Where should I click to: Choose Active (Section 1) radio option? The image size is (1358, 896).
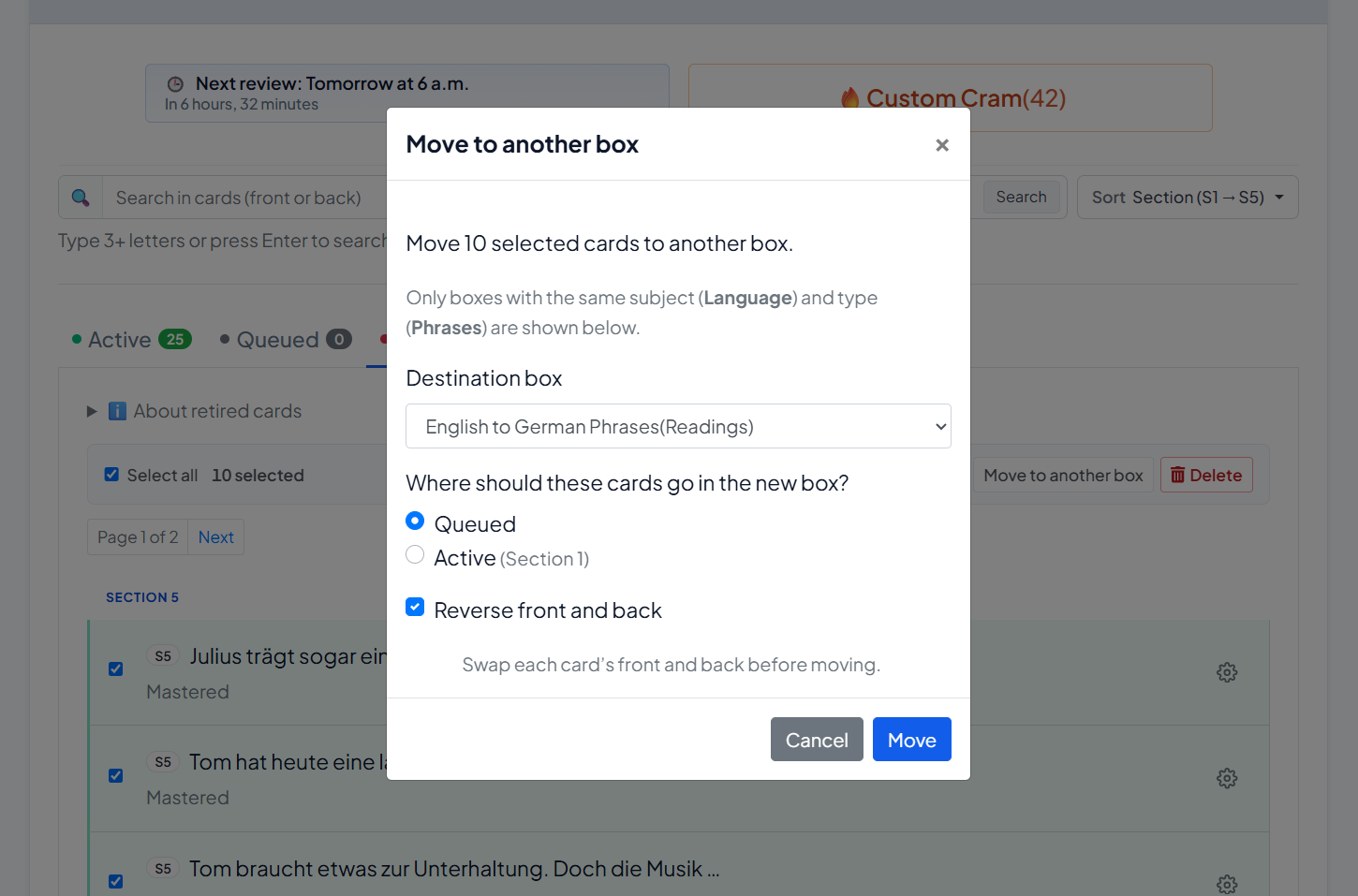coord(415,554)
